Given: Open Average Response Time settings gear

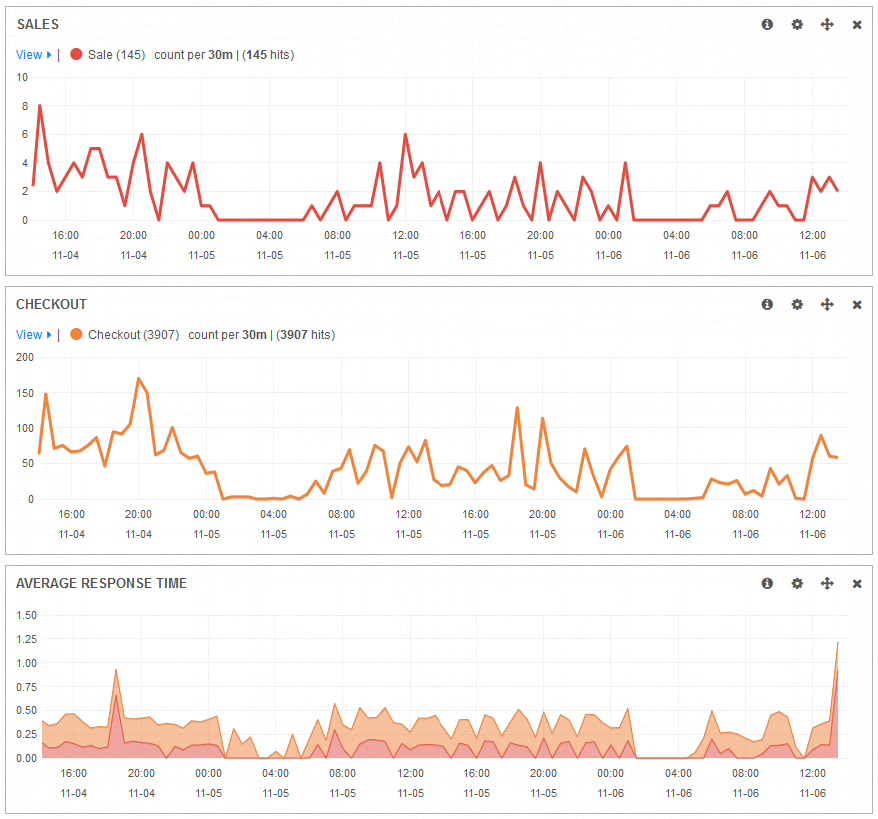Looking at the screenshot, I should click(797, 583).
